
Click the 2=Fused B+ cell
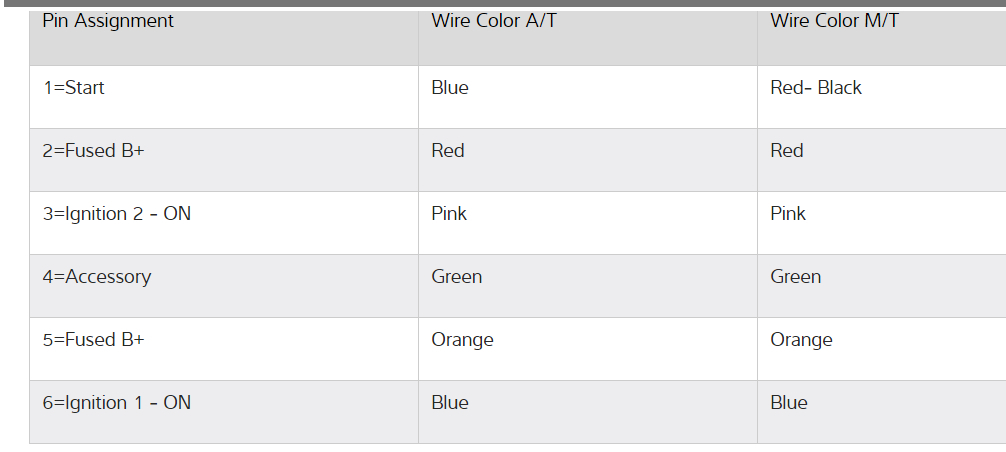[x=93, y=151]
